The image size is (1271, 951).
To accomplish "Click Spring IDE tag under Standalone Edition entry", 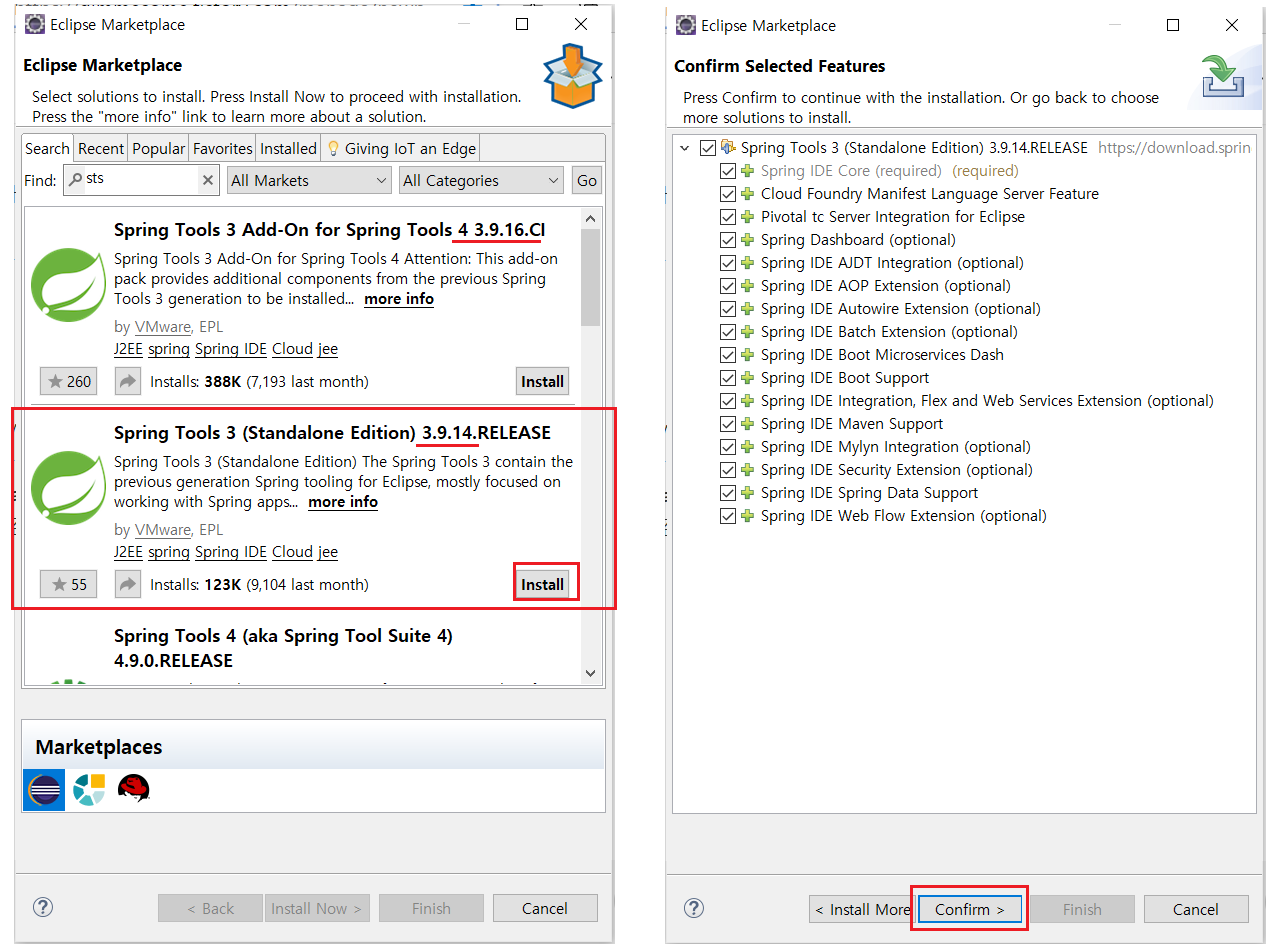I will [x=231, y=552].
